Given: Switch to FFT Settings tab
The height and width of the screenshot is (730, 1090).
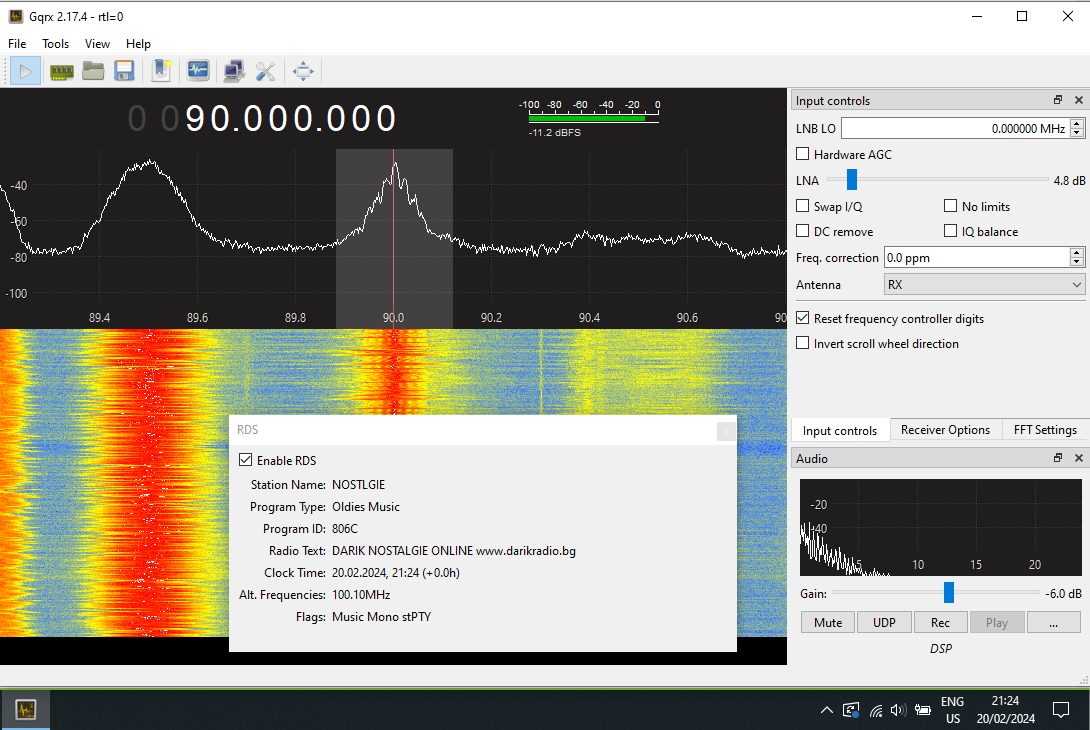Looking at the screenshot, I should coord(1045,430).
